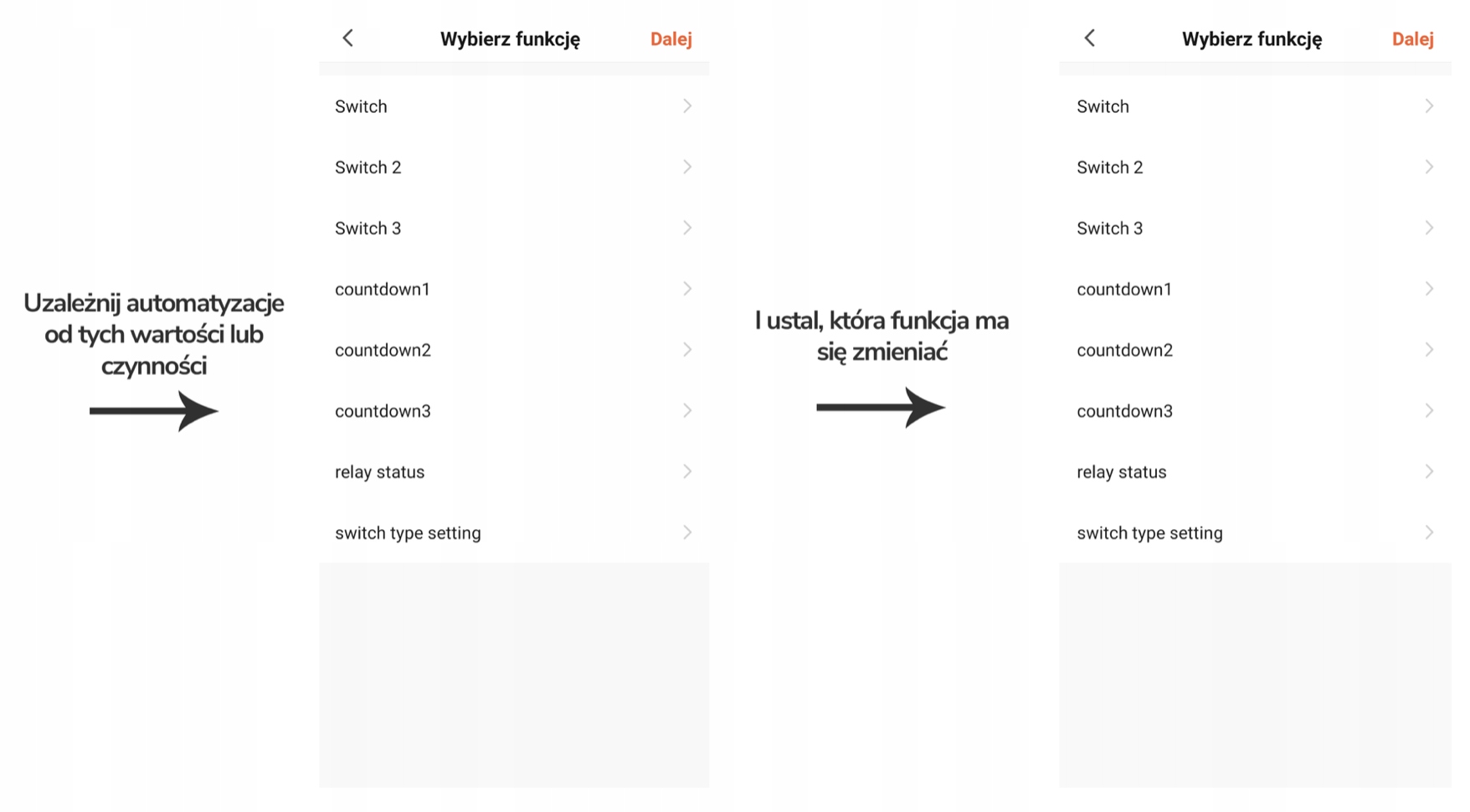1470x812 pixels.
Task: Go back using right panel back arrow
Action: pyautogui.click(x=1089, y=39)
